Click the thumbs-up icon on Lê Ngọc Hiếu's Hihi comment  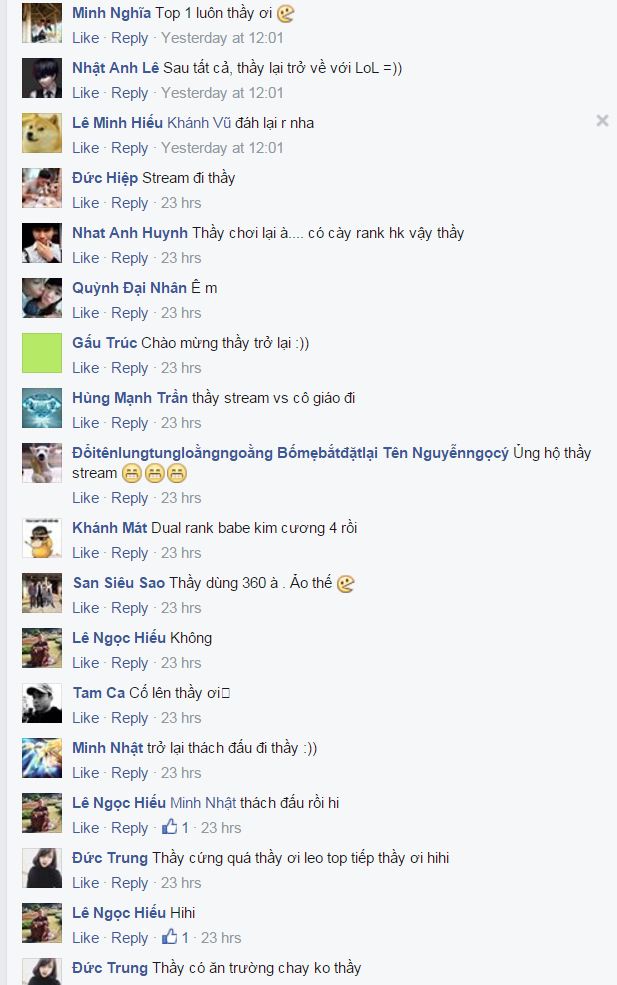point(170,937)
